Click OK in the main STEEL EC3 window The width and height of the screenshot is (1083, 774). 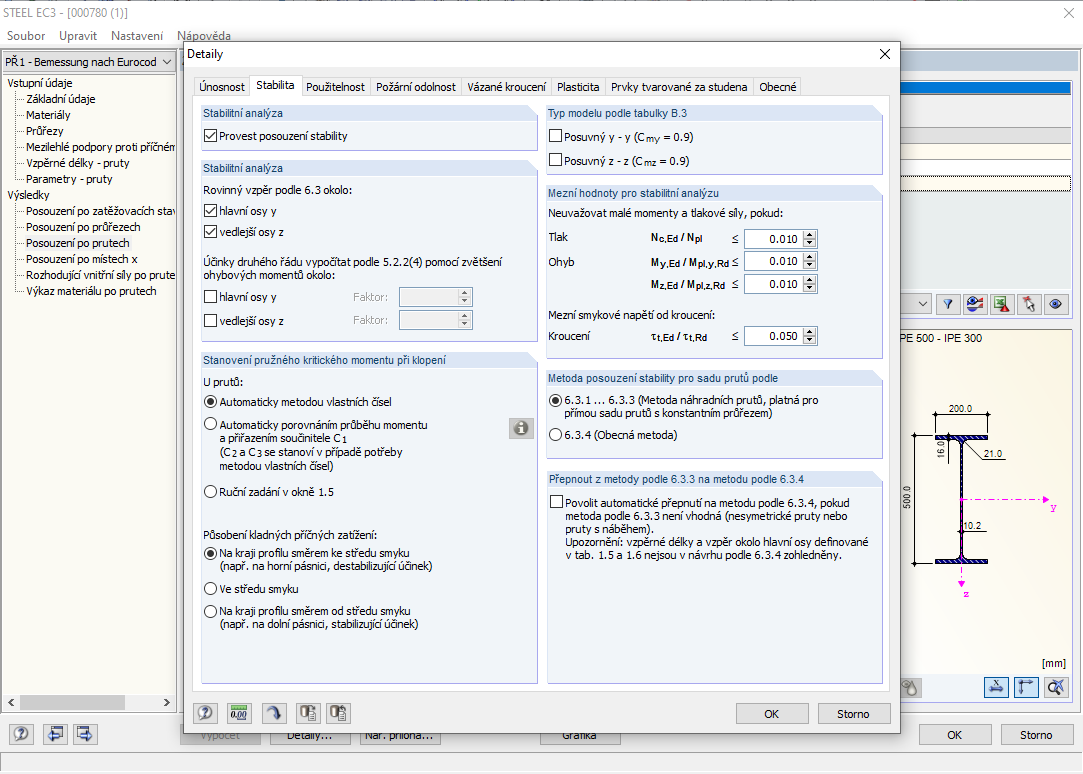click(x=955, y=735)
